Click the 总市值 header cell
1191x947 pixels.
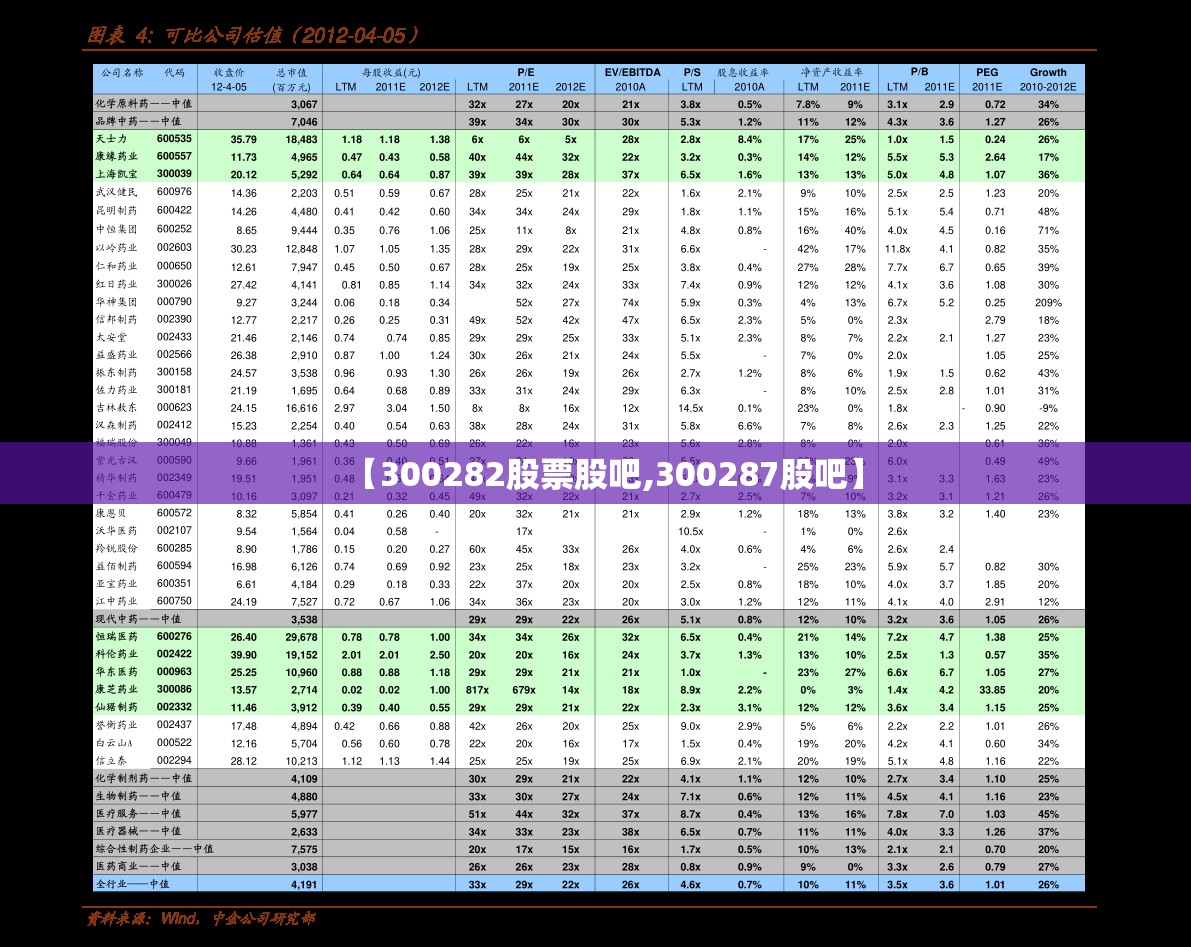pyautogui.click(x=292, y=73)
